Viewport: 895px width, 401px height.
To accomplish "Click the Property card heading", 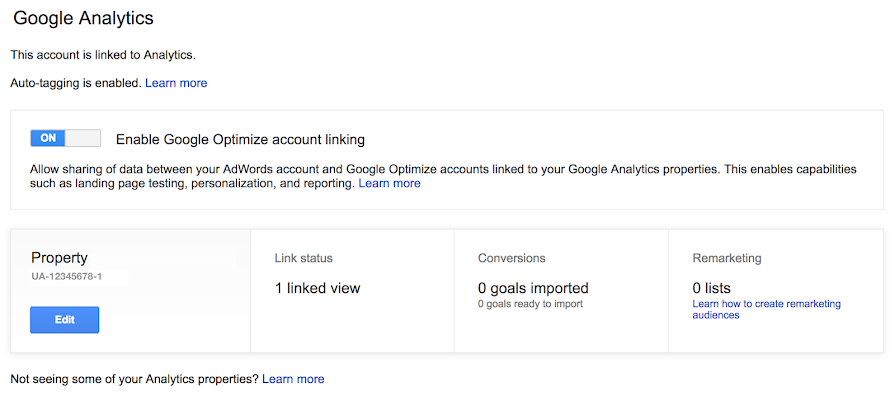I will coord(59,258).
